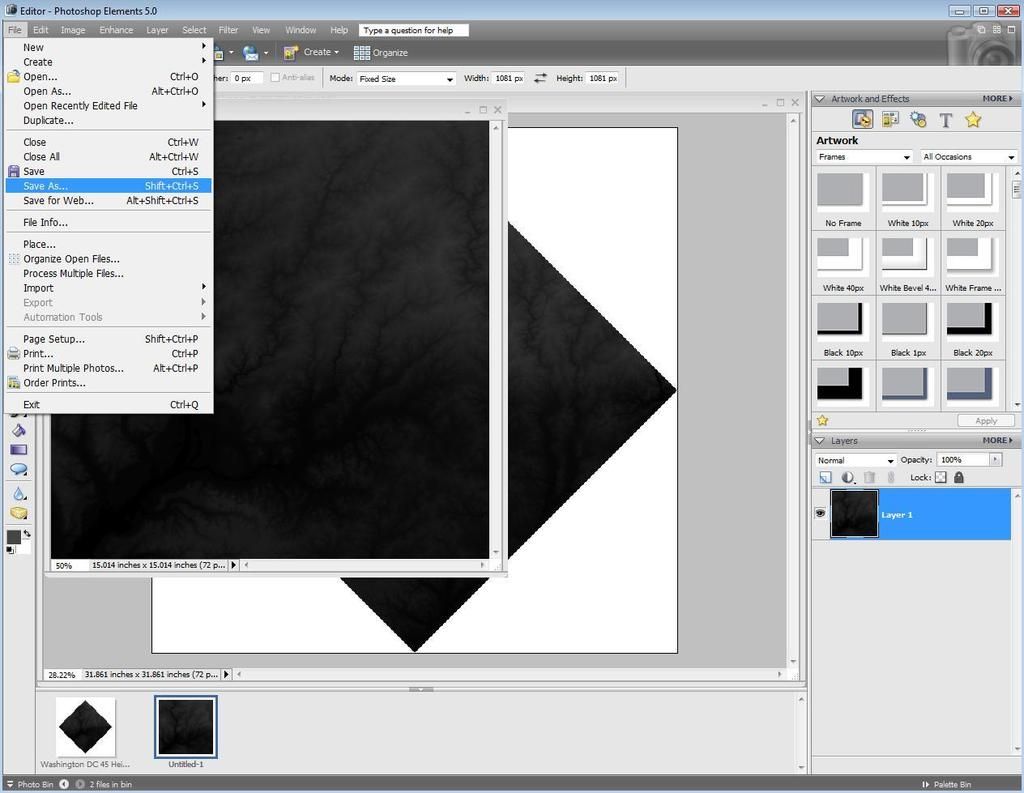Select the Sponge tool
This screenshot has height=793, width=1024.
click(19, 513)
